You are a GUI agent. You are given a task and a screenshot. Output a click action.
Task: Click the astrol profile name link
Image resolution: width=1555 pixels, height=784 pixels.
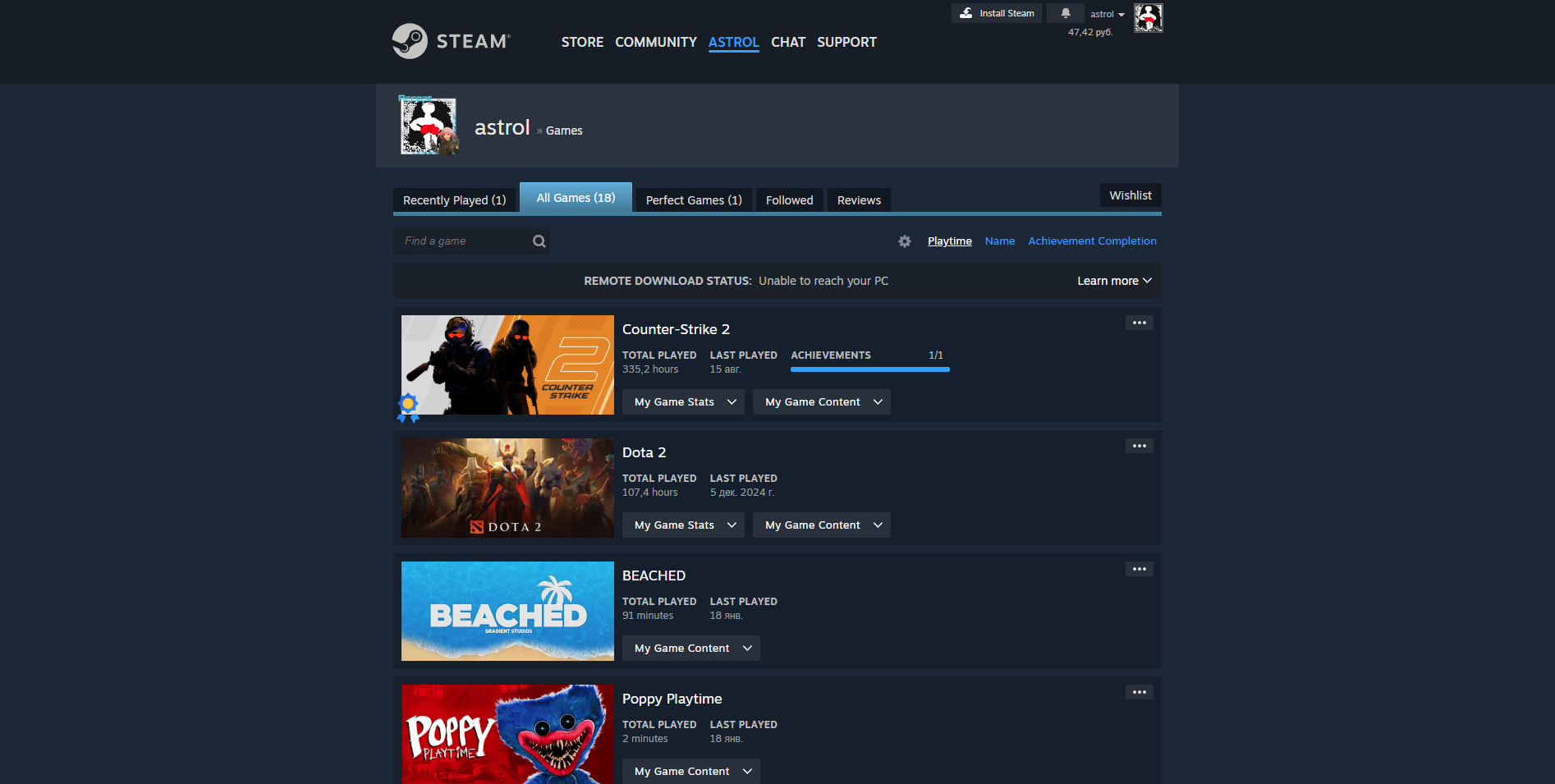(x=502, y=127)
